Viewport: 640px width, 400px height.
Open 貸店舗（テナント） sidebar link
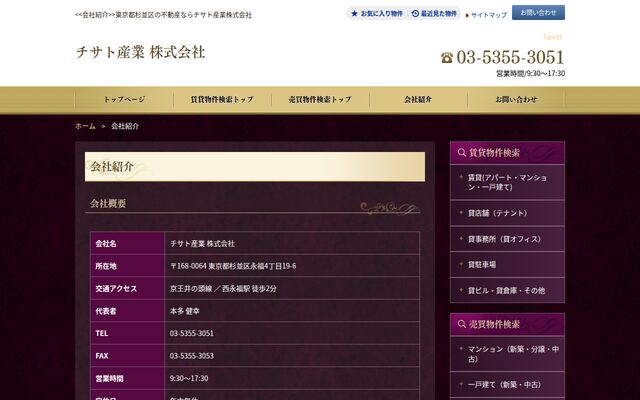tap(507, 213)
